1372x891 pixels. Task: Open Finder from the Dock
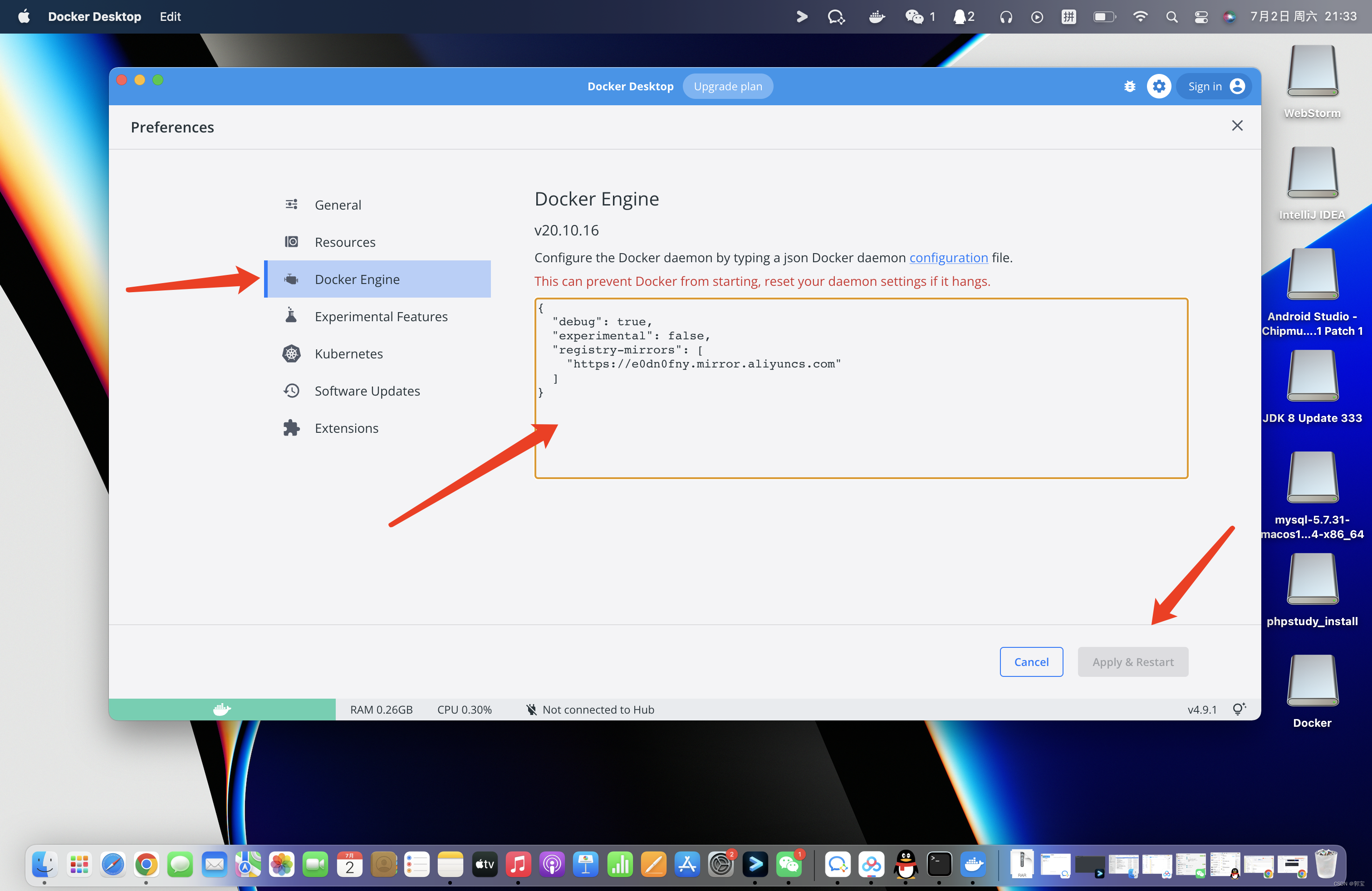click(44, 865)
